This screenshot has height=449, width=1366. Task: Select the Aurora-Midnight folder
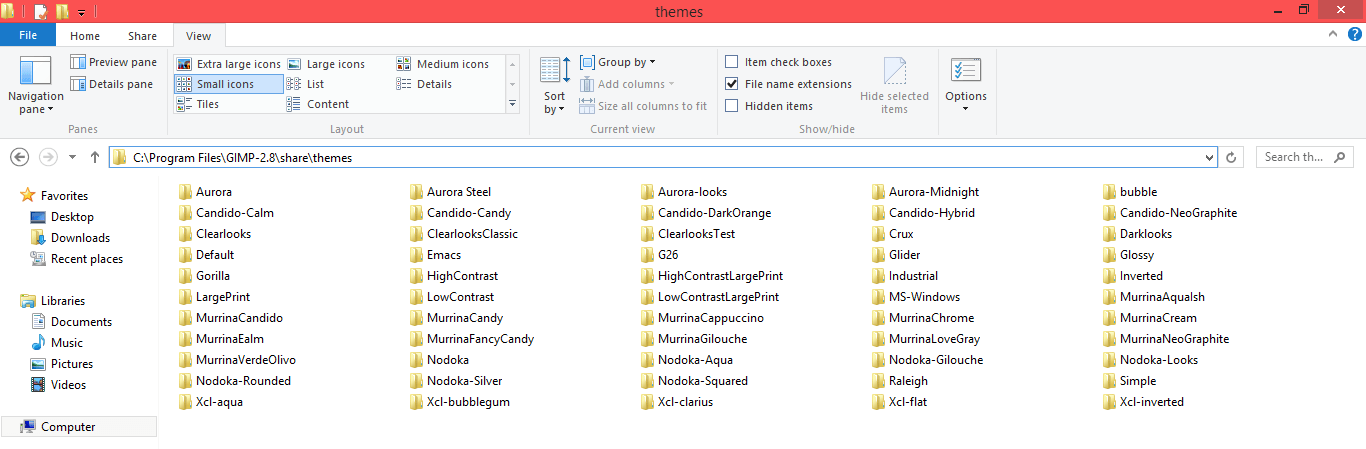(x=925, y=192)
